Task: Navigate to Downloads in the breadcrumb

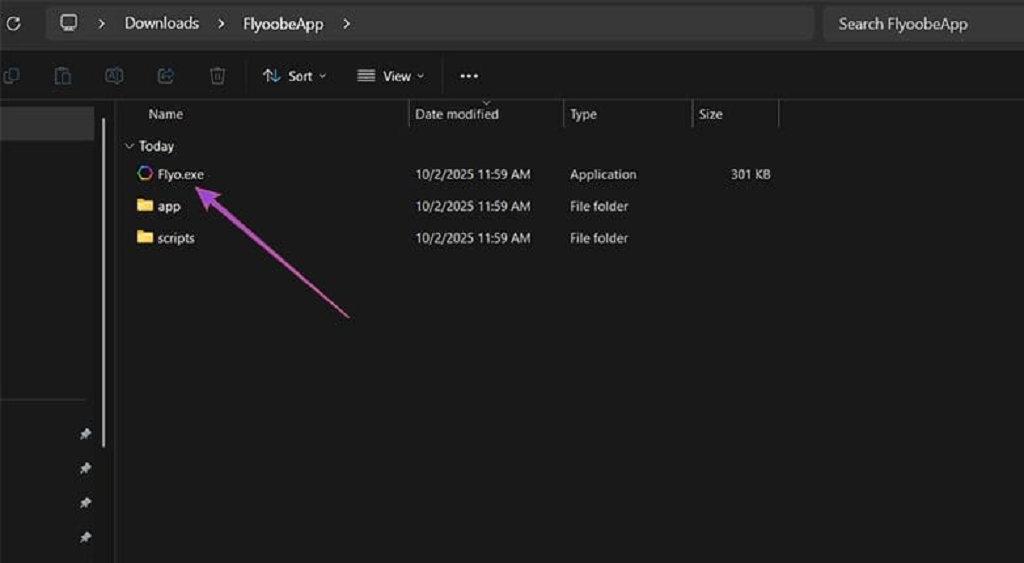Action: (161, 23)
